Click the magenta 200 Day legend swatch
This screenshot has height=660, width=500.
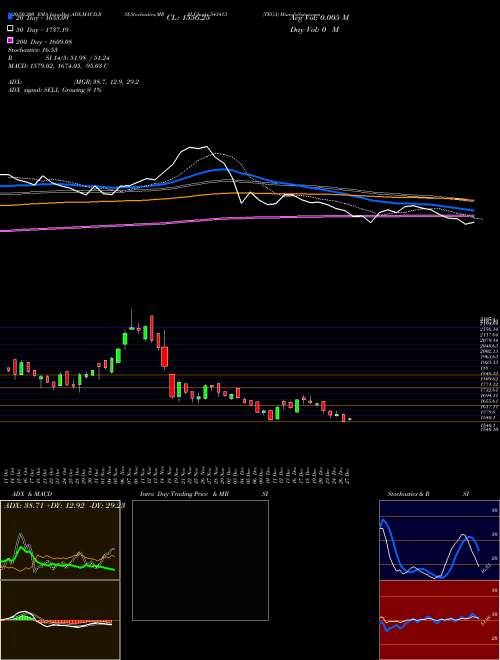[x=10, y=41]
